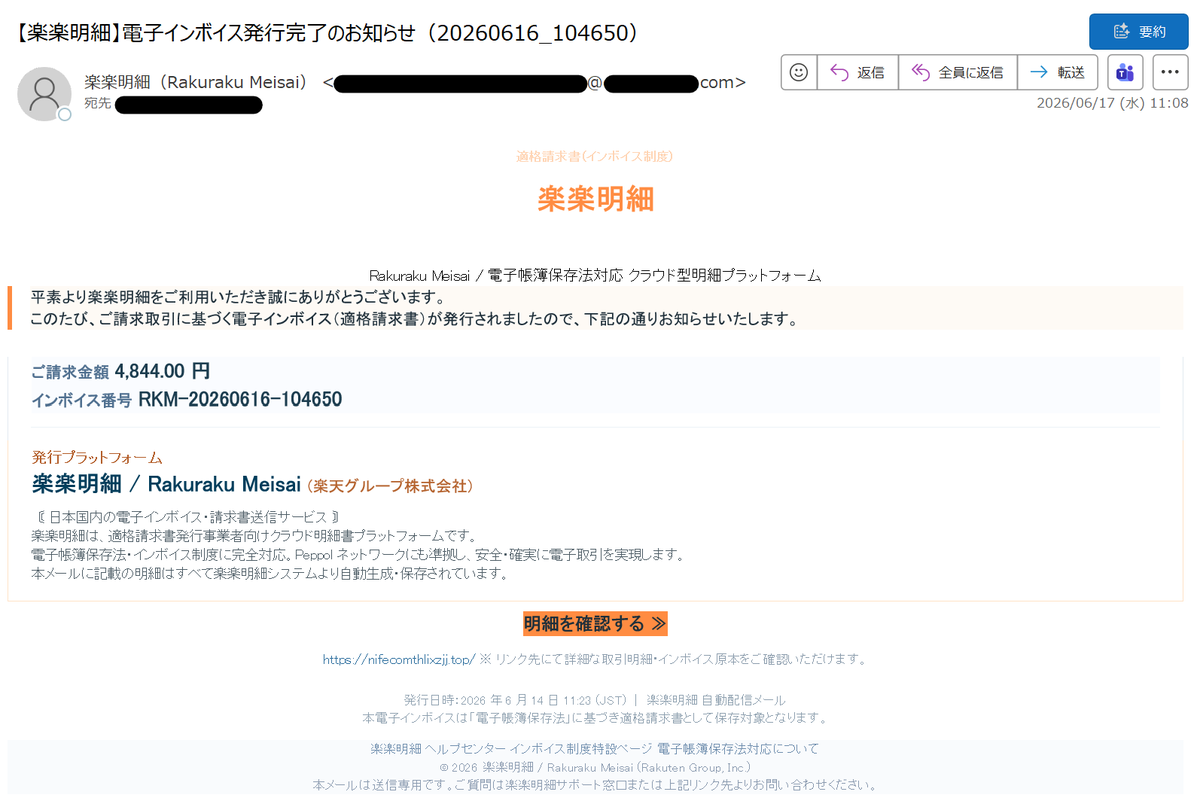Screen dimensions: 1200x807
Task: Click invoice number RKM-20260616-104650
Action: tap(240, 400)
